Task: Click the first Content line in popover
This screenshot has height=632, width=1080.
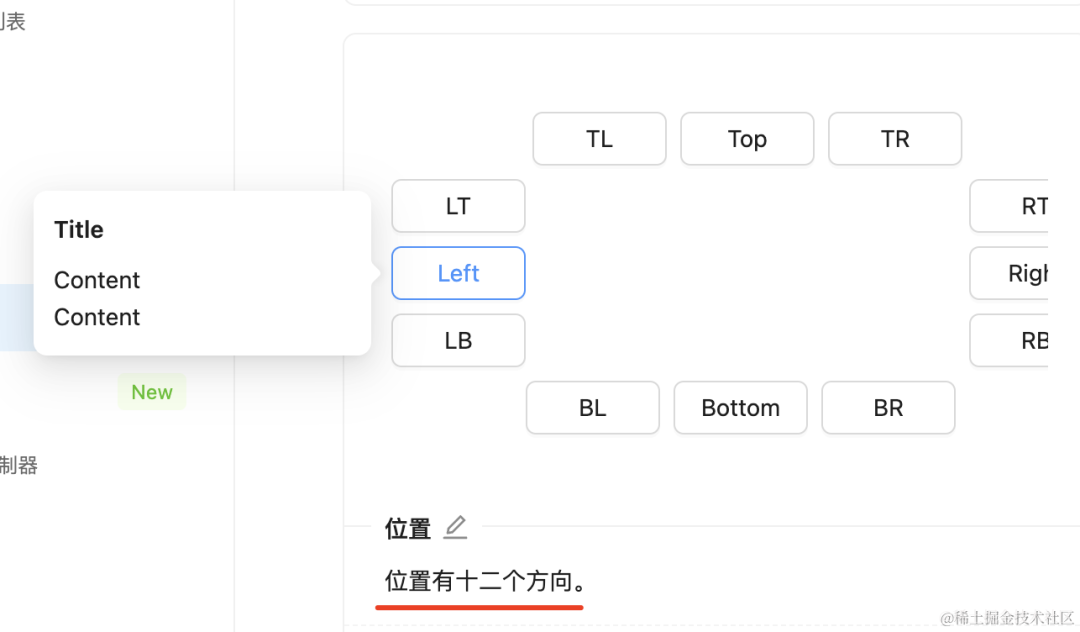Action: [97, 280]
